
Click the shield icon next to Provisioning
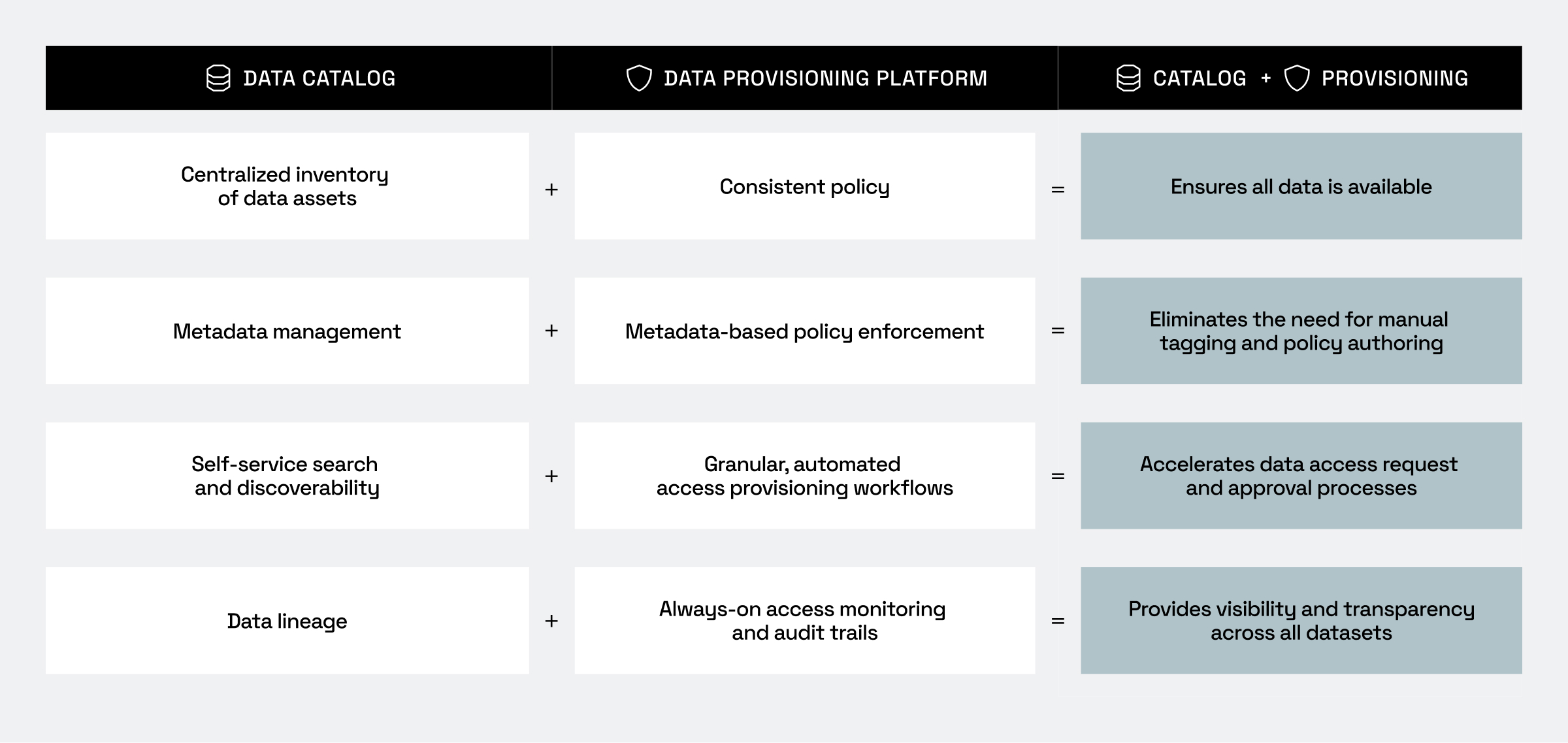pos(1297,78)
